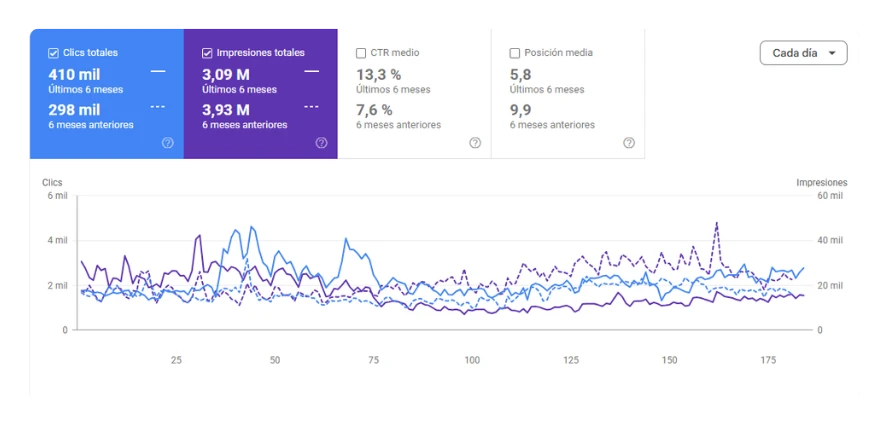Click the Clics totales solid line legend
Screen dimensions: 892x438
[158, 71]
